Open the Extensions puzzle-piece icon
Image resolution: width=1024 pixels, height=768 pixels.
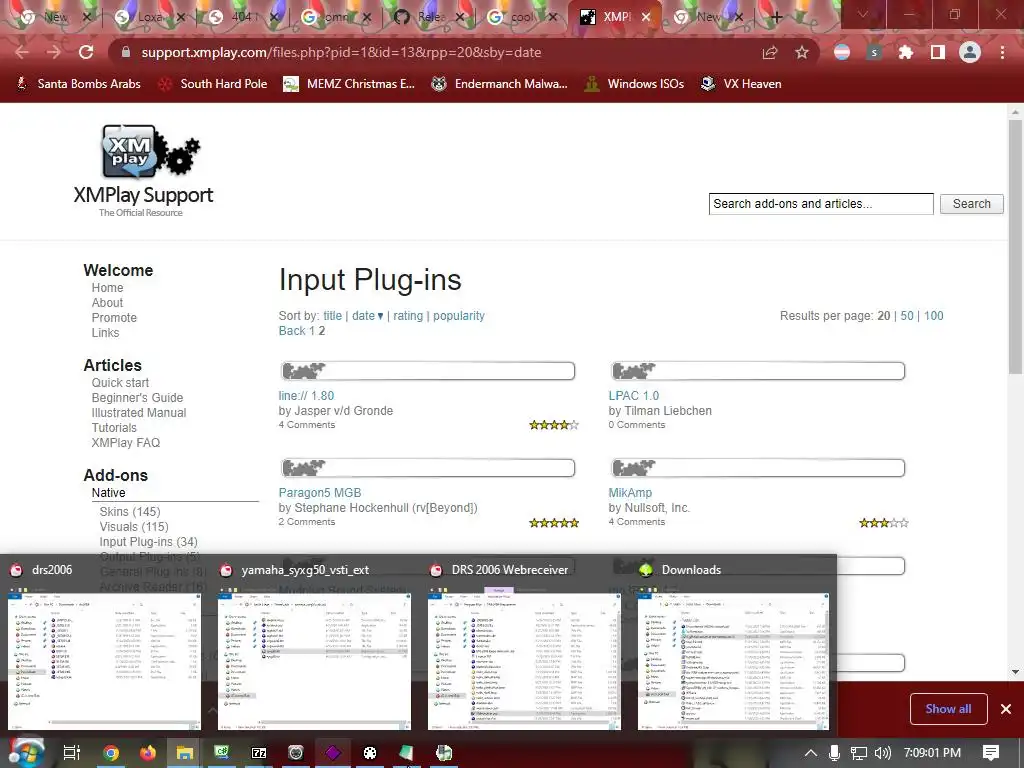point(906,52)
